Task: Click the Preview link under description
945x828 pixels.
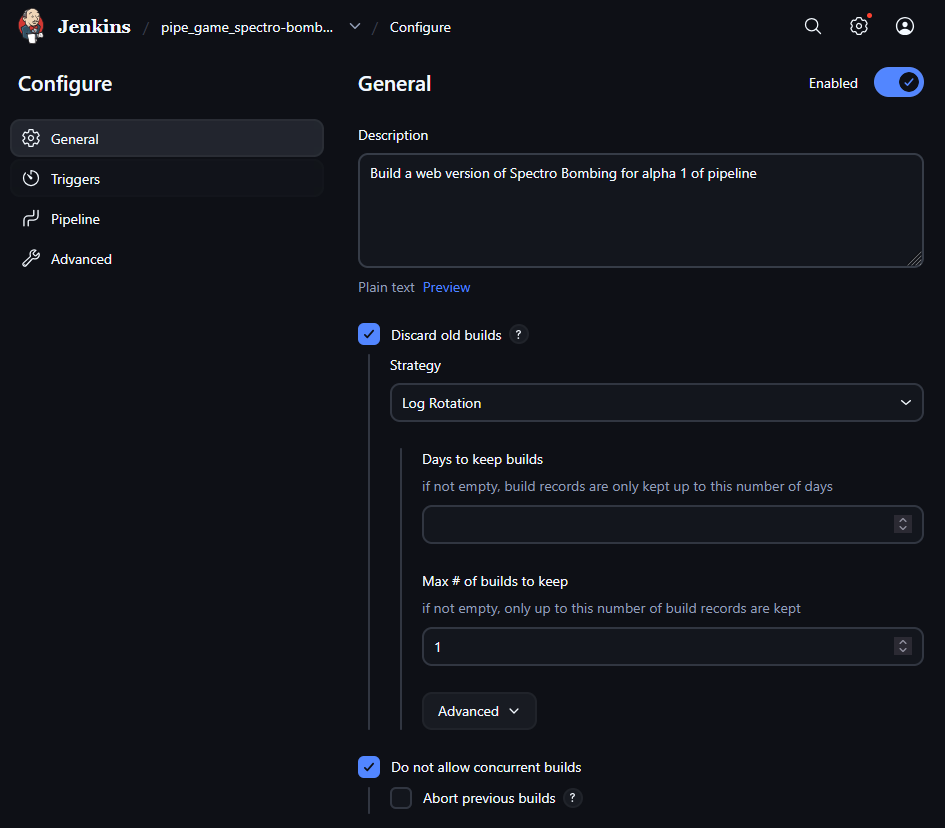Action: coord(447,287)
